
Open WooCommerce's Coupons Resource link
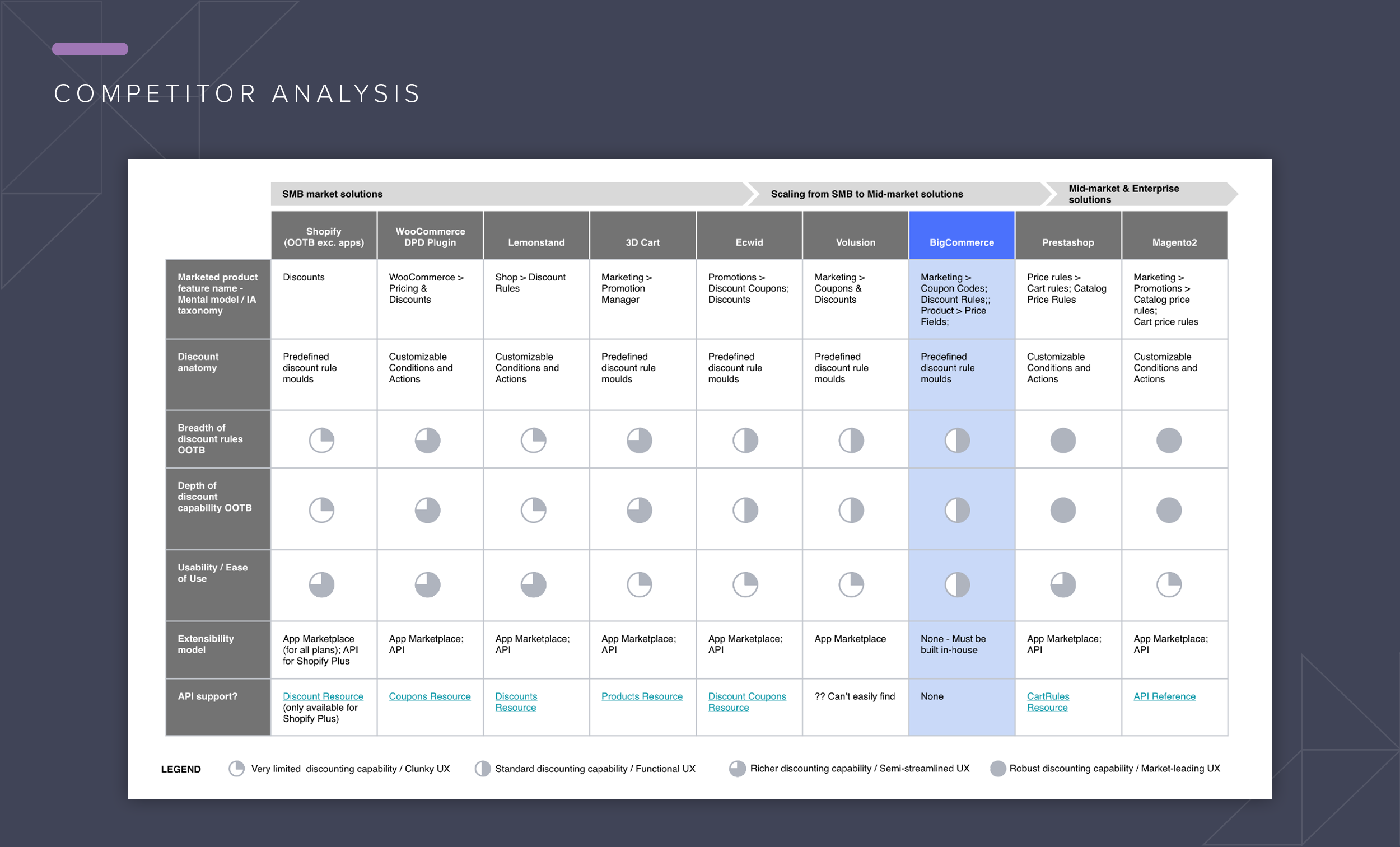click(430, 696)
